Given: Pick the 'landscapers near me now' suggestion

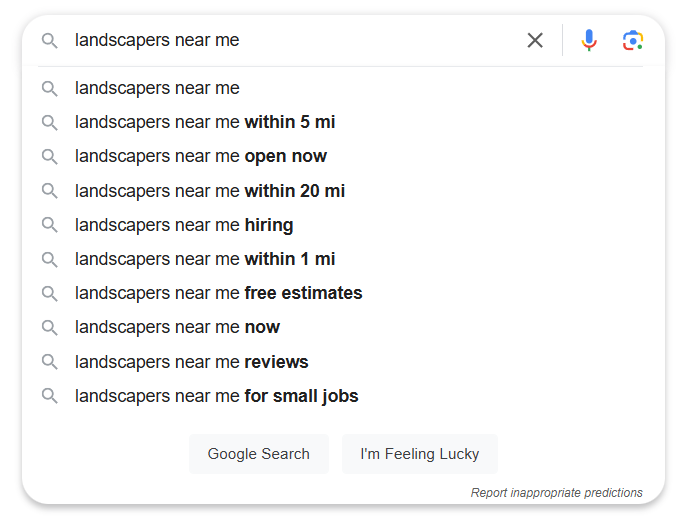Looking at the screenshot, I should 341,327.
